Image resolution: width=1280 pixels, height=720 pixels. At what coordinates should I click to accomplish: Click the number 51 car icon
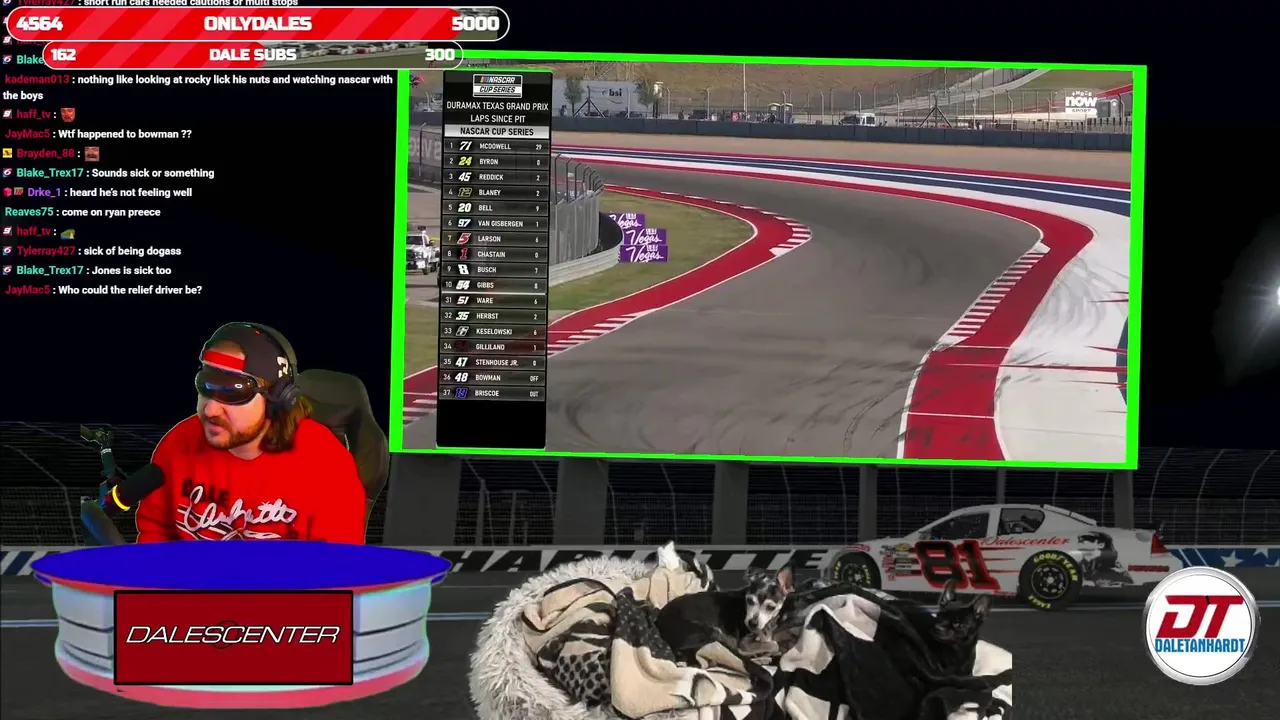tap(464, 300)
